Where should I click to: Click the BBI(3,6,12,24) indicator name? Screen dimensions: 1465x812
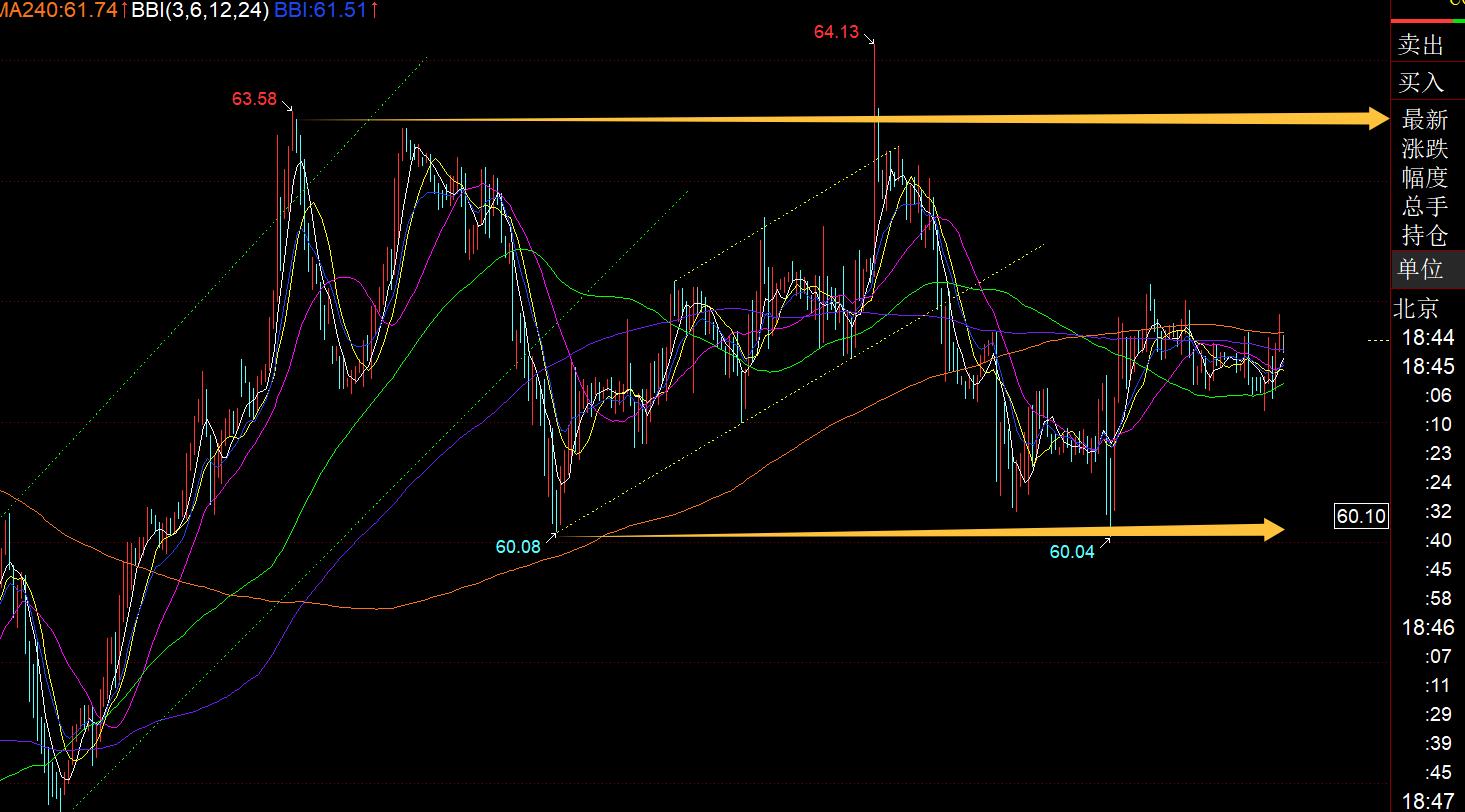click(x=200, y=11)
